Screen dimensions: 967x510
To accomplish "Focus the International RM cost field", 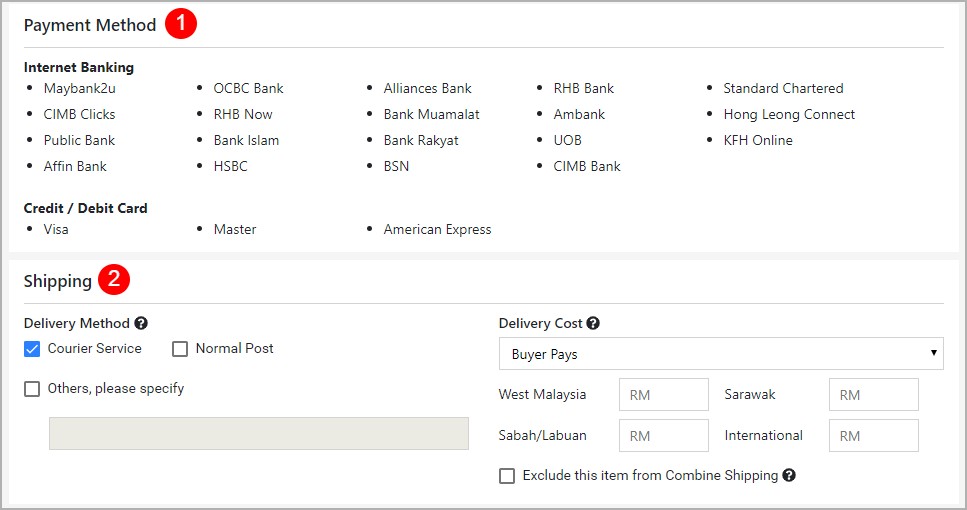I will [874, 435].
